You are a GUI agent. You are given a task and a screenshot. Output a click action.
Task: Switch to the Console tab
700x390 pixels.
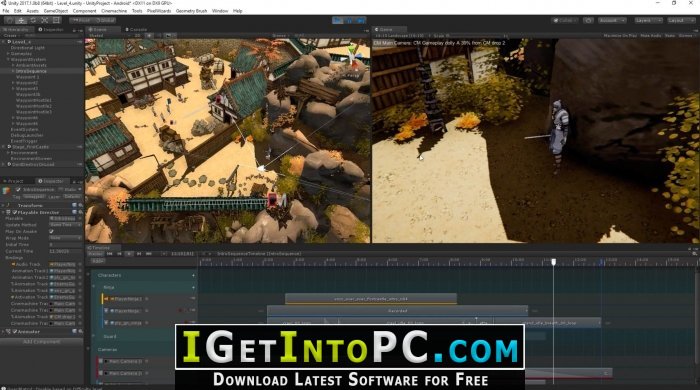(x=136, y=29)
